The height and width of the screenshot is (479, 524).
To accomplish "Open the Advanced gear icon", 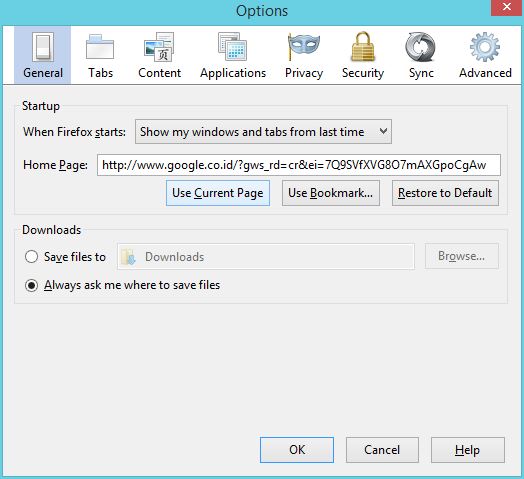I will tap(485, 47).
